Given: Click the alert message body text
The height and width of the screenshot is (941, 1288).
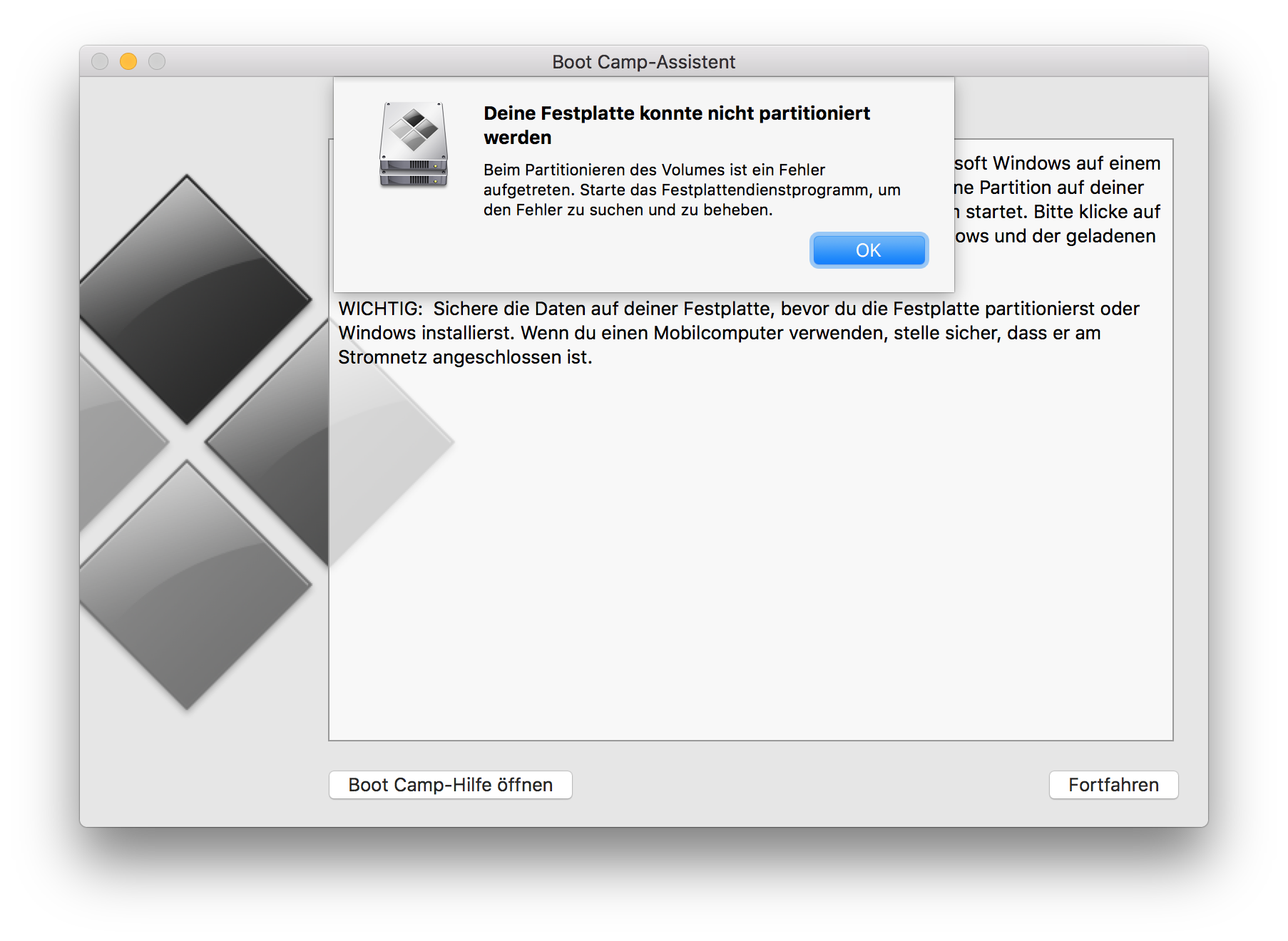Looking at the screenshot, I should pyautogui.click(x=692, y=189).
